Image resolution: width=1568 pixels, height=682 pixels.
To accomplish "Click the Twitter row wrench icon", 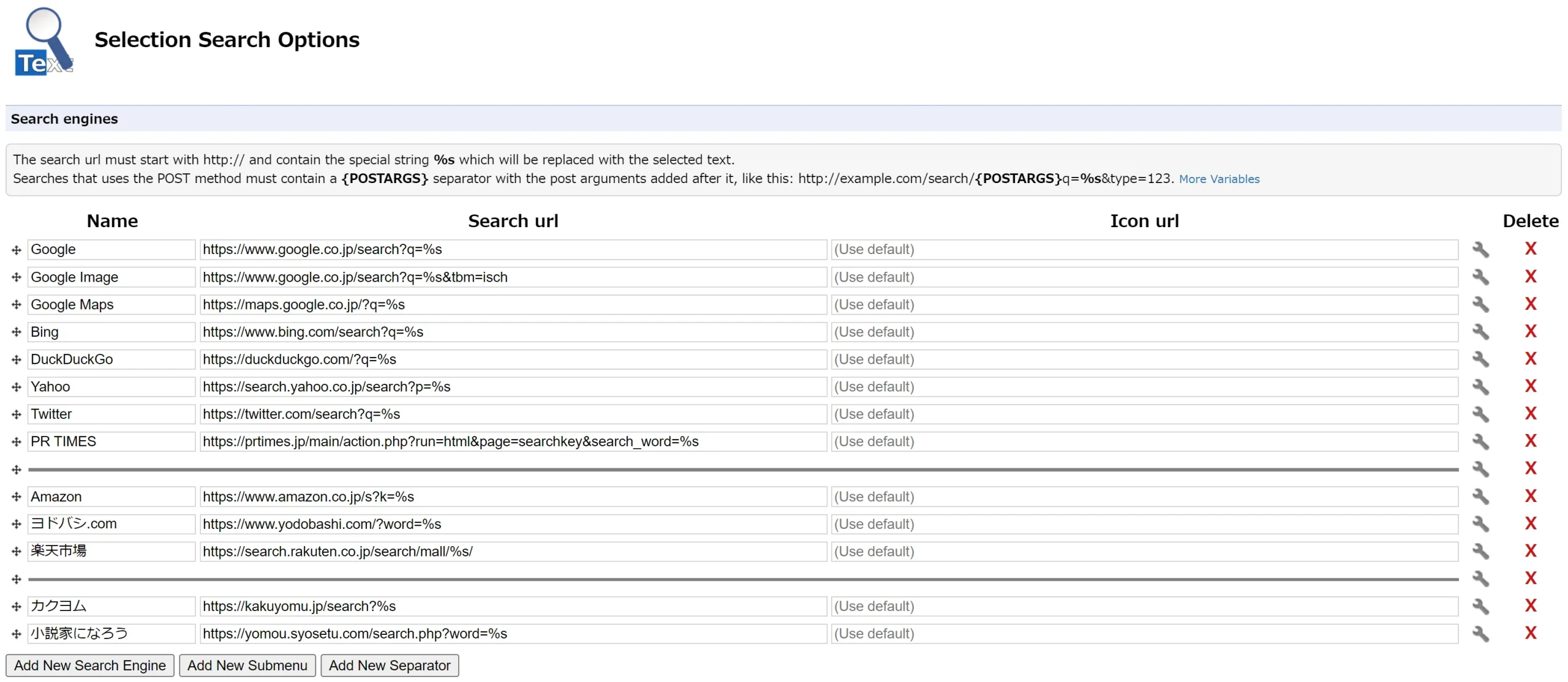I will click(x=1480, y=414).
